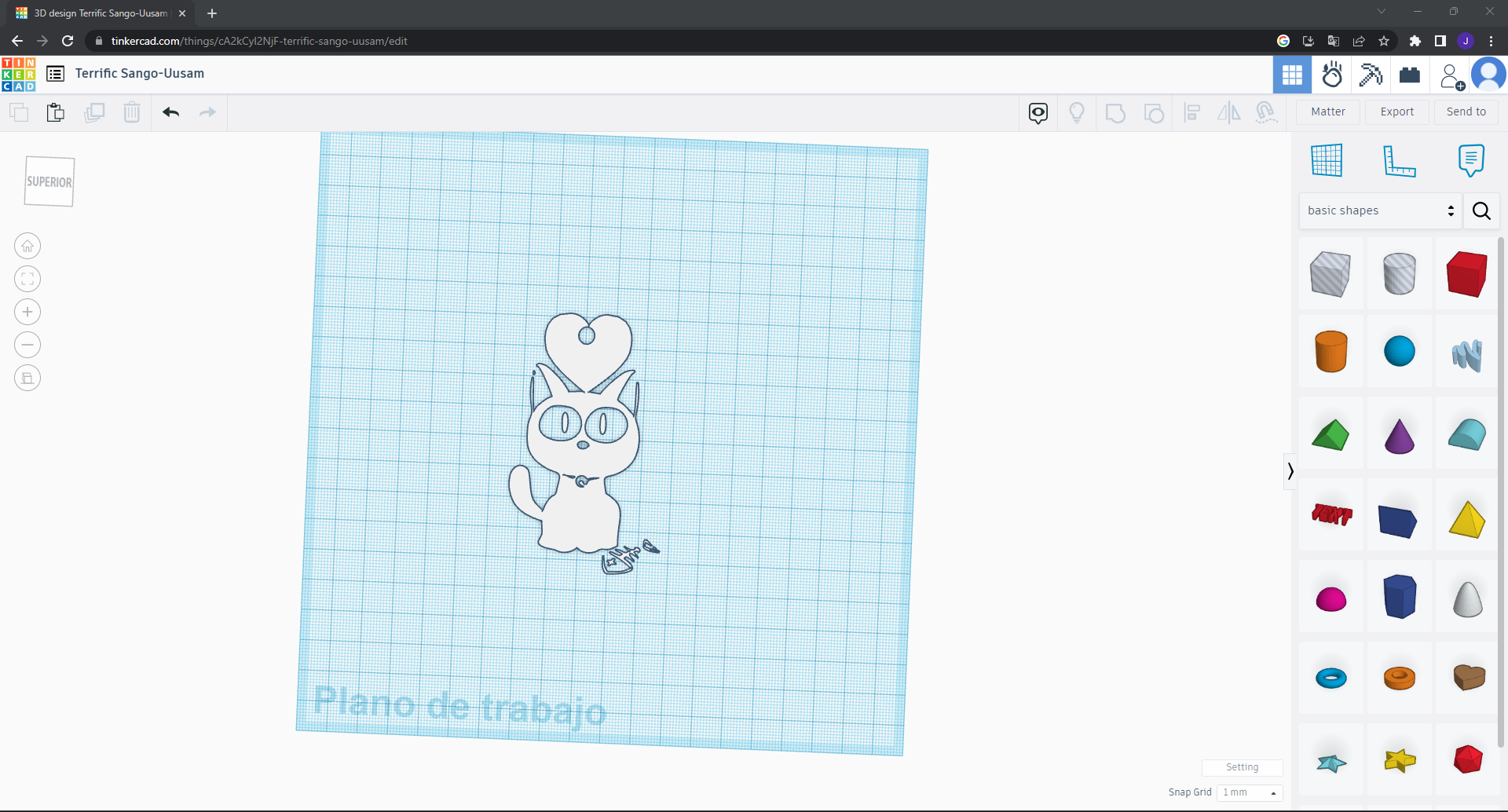This screenshot has width=1508, height=812.
Task: Open the Blocks pickaxe mode
Action: click(1371, 75)
